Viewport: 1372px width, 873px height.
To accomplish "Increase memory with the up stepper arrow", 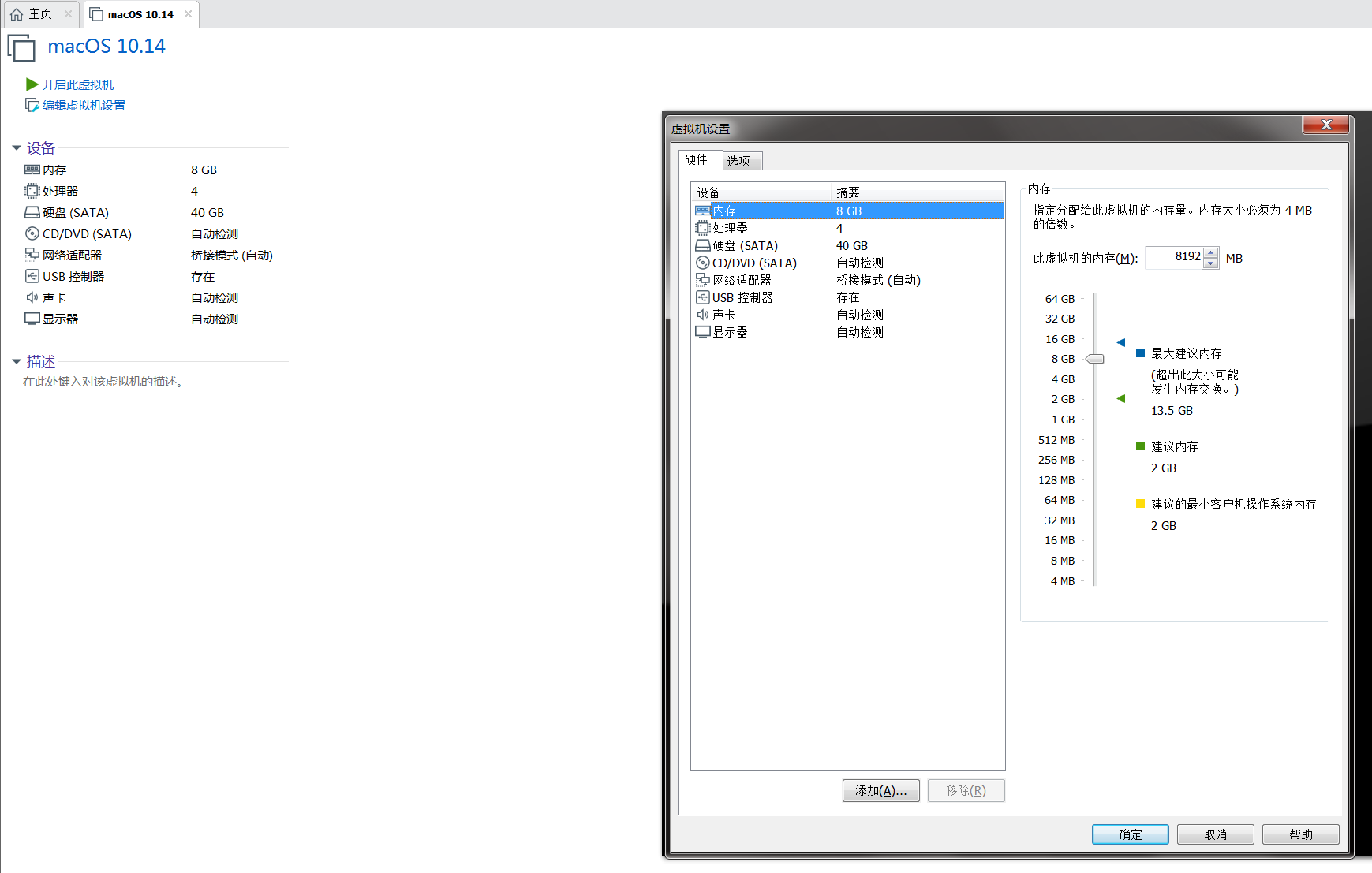I will (x=1211, y=252).
